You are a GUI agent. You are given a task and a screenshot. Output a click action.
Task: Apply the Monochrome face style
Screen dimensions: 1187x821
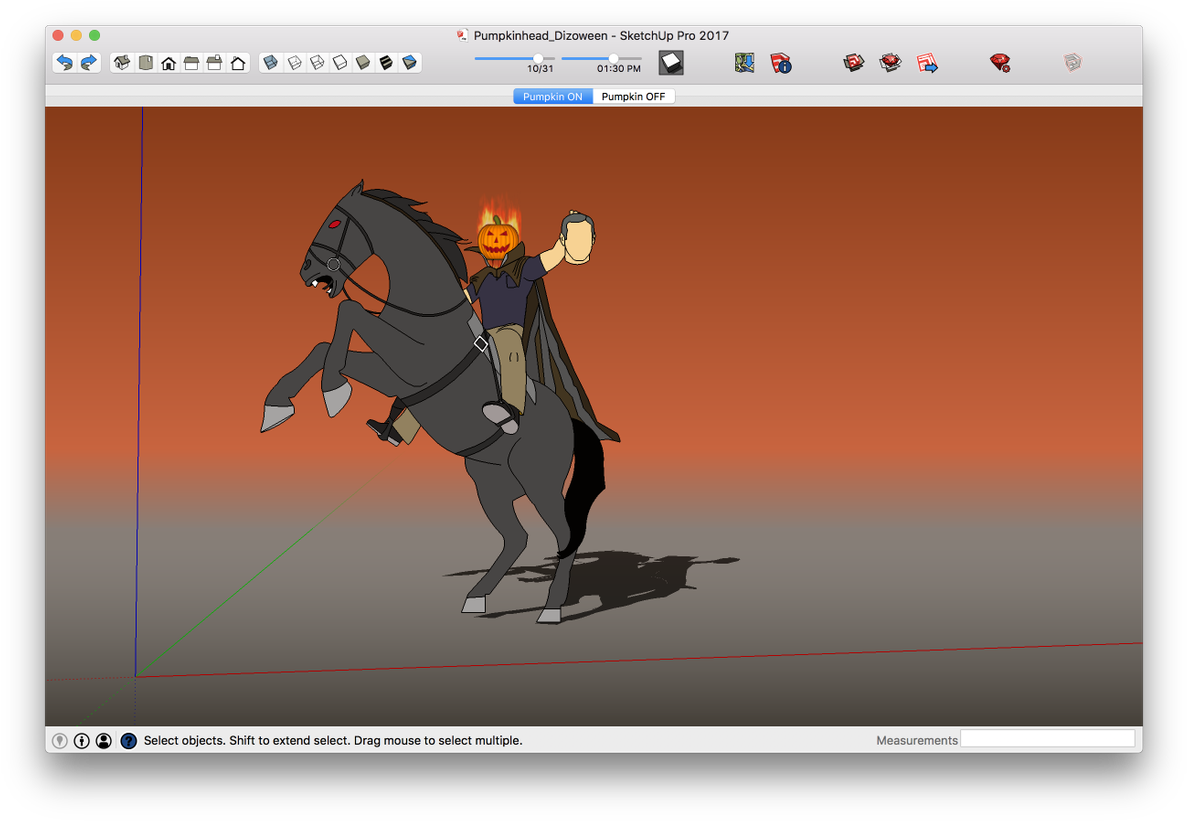coord(409,62)
